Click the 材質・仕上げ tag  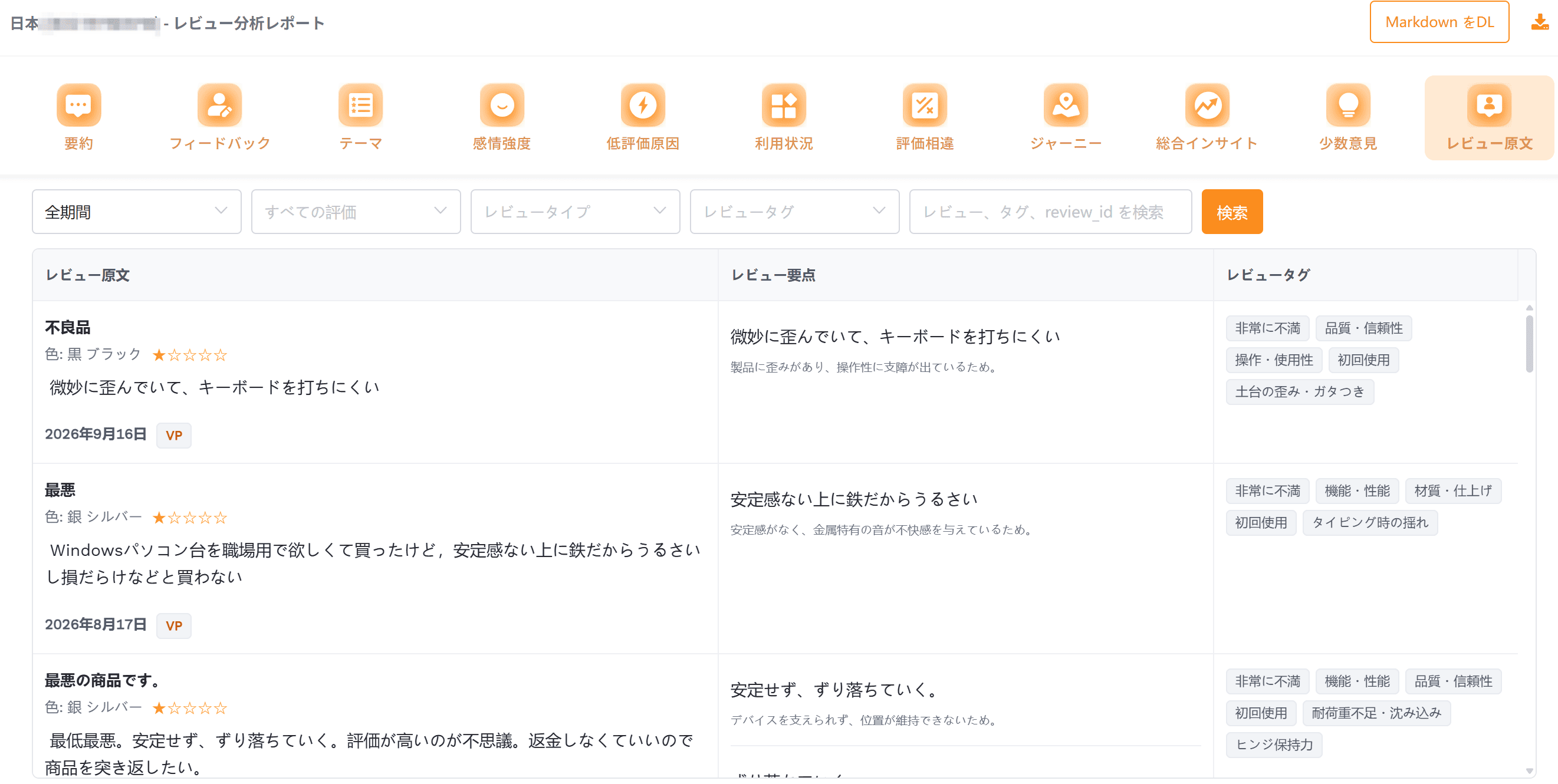tap(1453, 491)
